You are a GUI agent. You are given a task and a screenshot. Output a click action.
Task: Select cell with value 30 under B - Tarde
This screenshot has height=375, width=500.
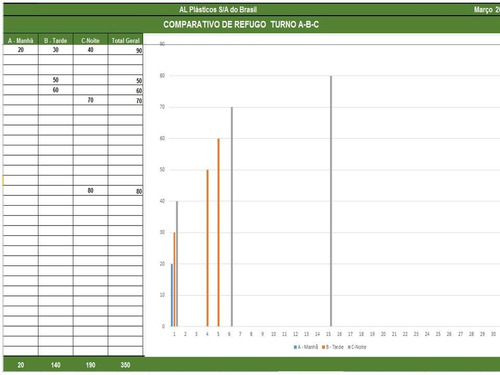(56, 50)
